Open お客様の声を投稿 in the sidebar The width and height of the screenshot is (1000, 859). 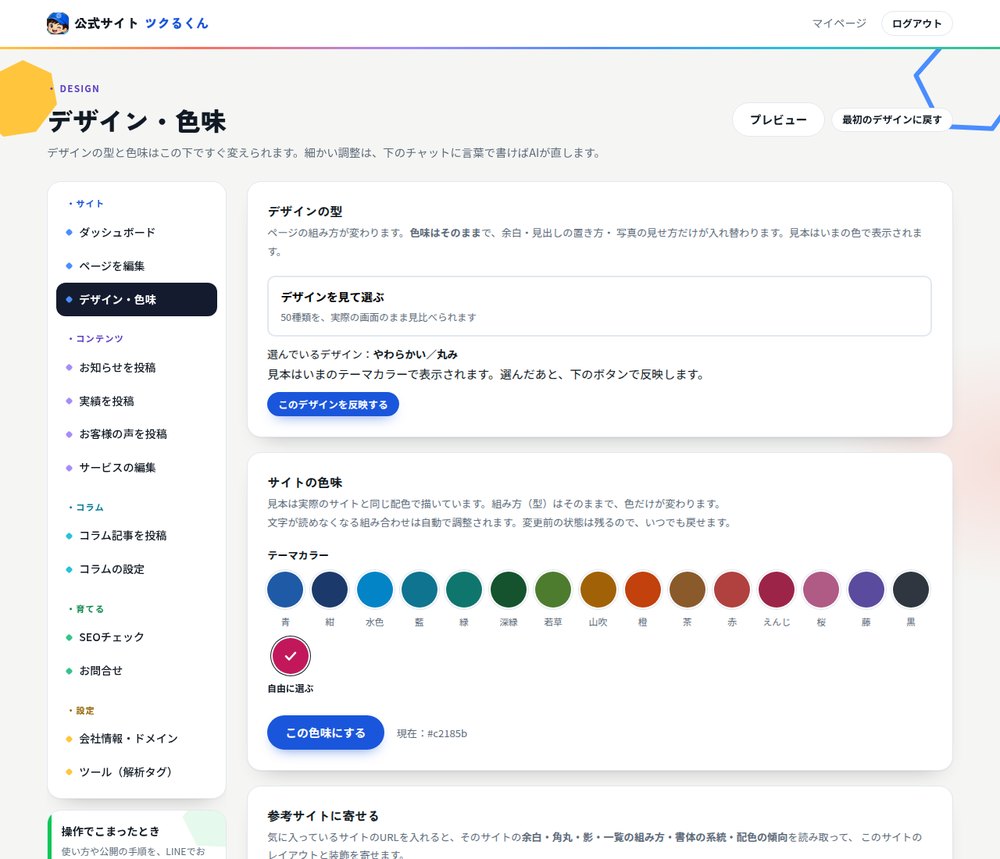[136, 434]
